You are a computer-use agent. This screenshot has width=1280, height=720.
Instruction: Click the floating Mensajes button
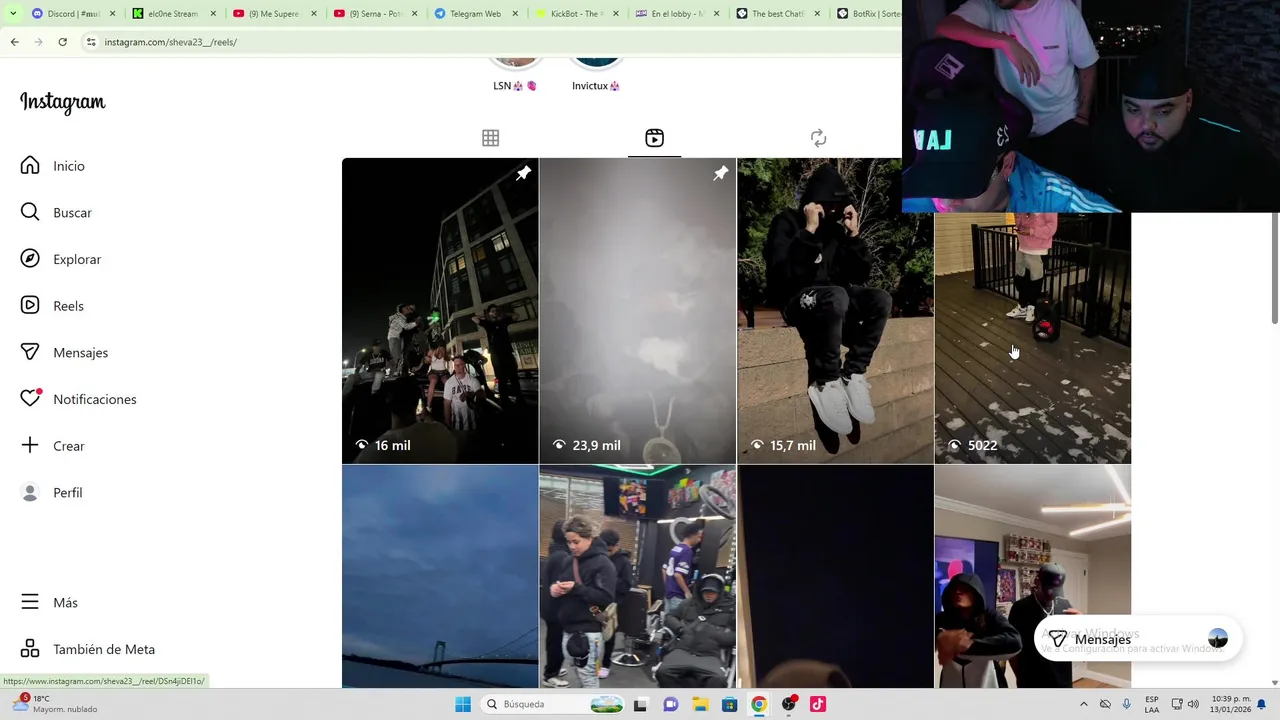point(1137,639)
